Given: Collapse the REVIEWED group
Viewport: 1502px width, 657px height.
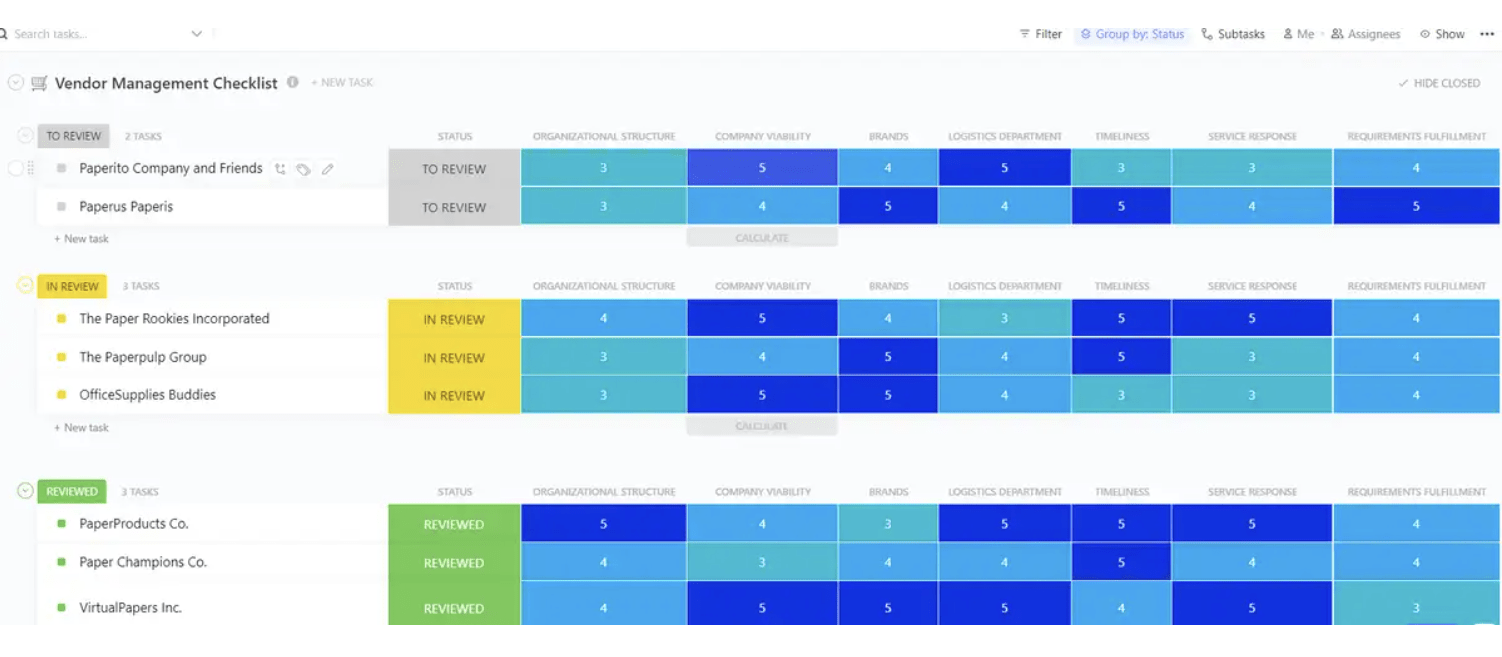Looking at the screenshot, I should 25,491.
